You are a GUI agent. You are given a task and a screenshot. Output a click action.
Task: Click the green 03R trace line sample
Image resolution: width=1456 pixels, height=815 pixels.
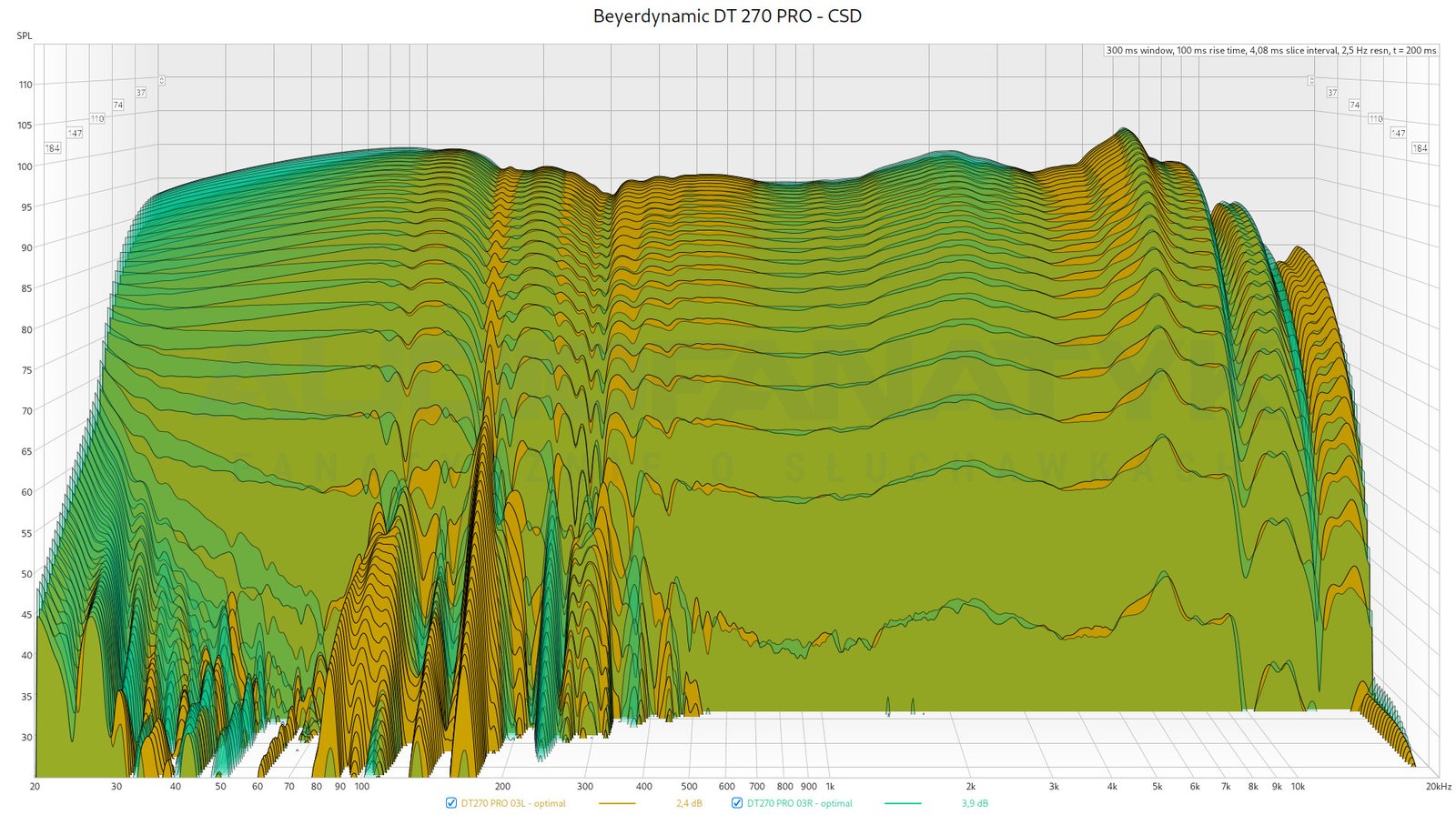pyautogui.click(x=902, y=804)
